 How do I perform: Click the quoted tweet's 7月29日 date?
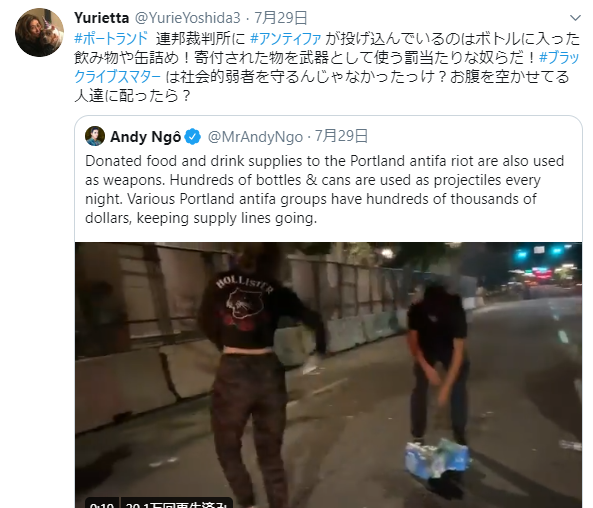pyautogui.click(x=342, y=136)
